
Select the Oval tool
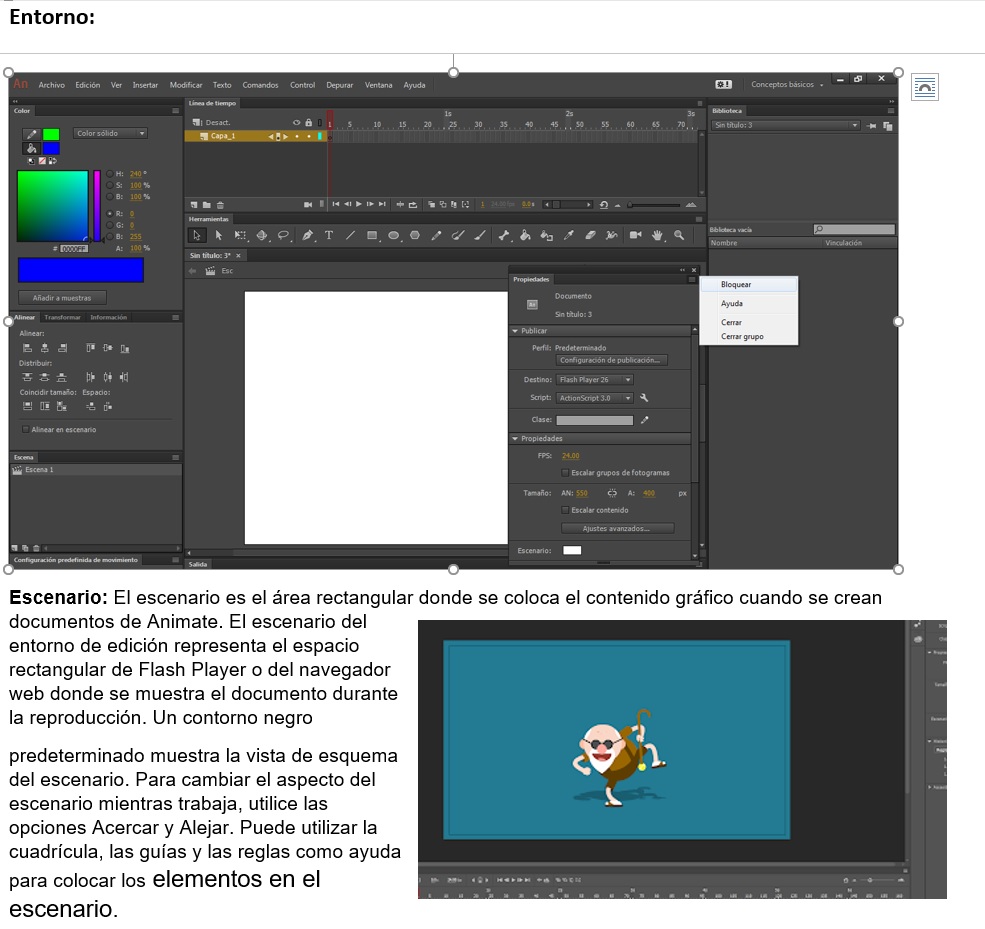tap(393, 236)
